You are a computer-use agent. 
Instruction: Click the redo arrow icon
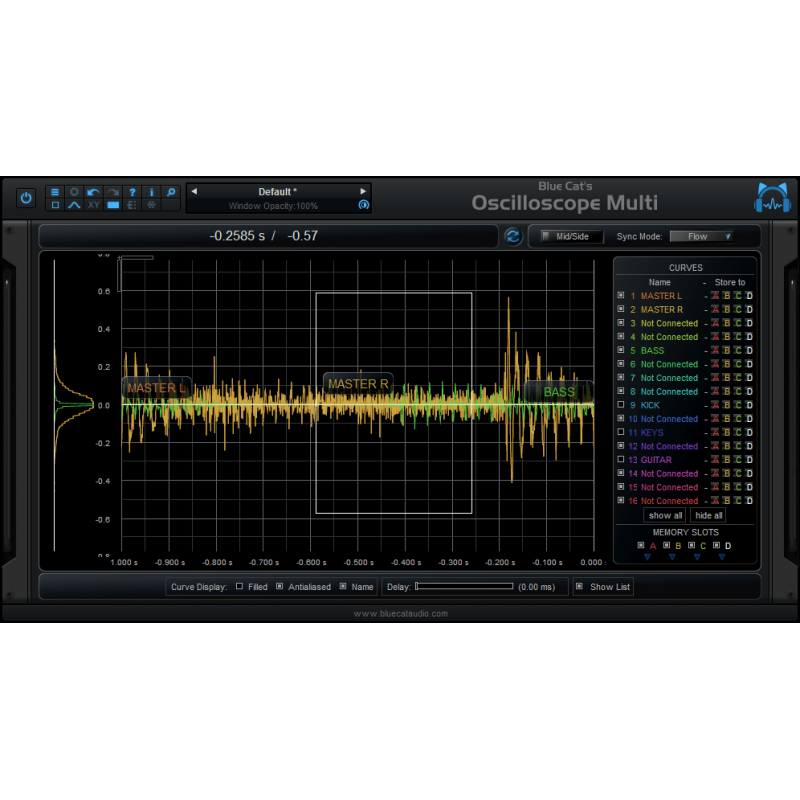coord(111,192)
